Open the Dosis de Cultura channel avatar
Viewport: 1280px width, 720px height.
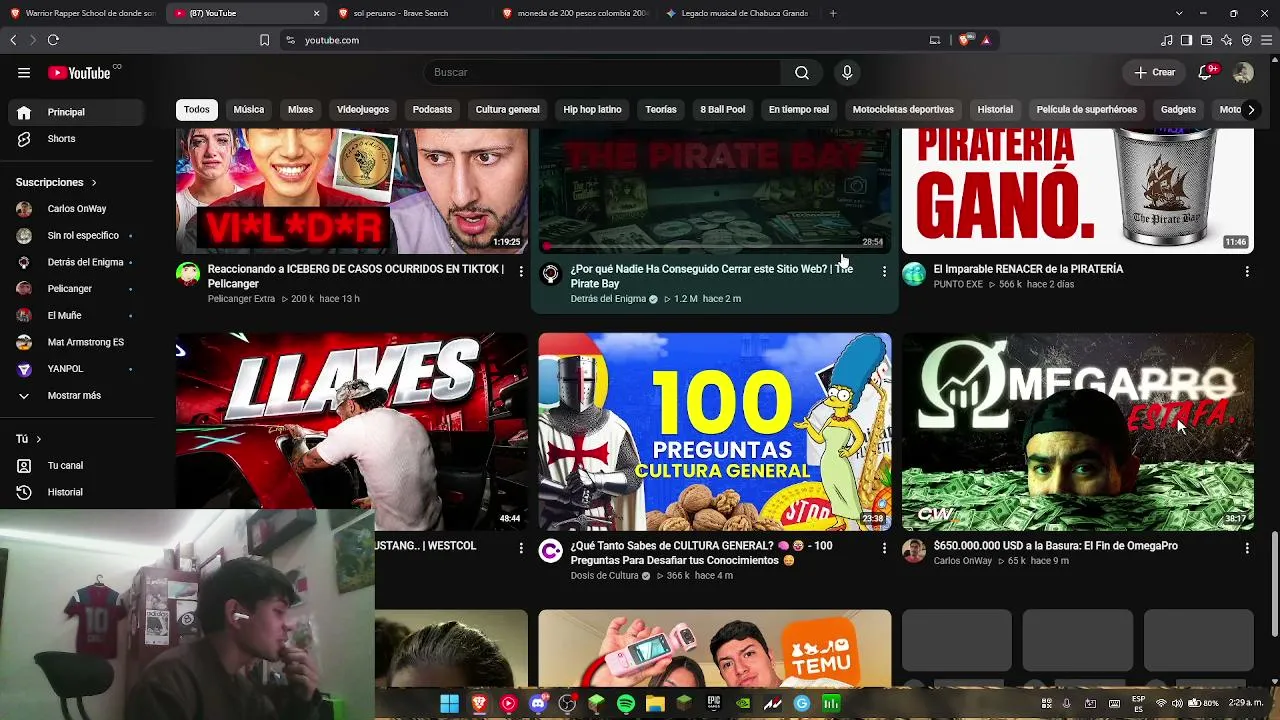coord(550,550)
